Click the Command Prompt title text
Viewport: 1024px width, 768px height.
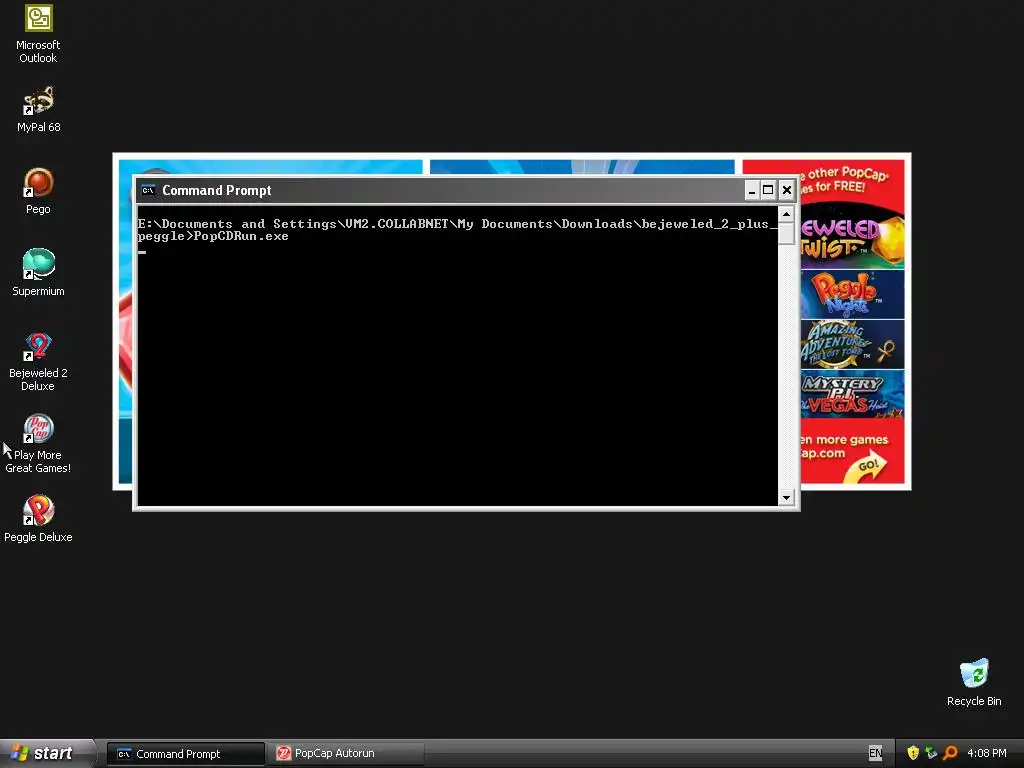217,190
